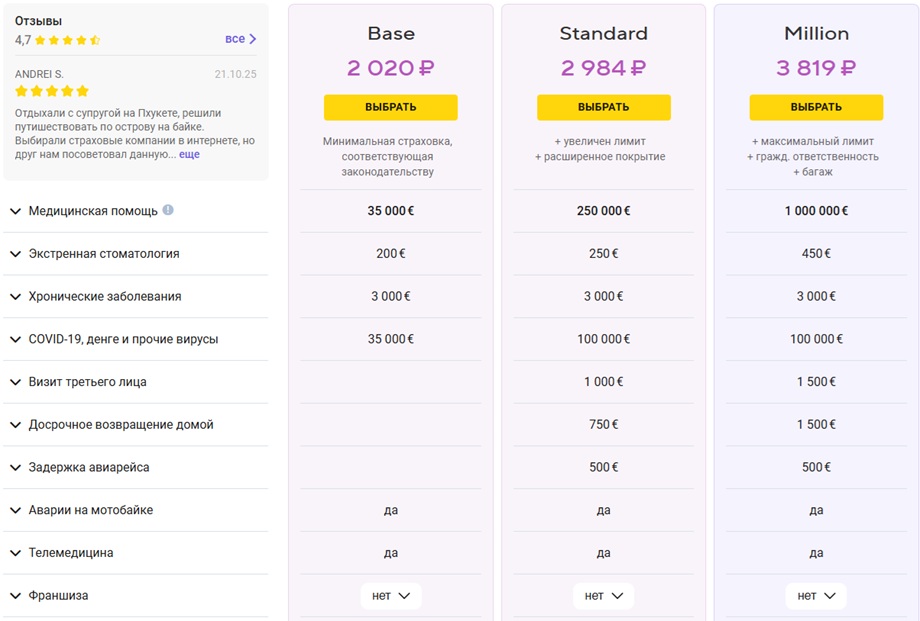Open the Франшиза dropdown for Million plan

pyautogui.click(x=816, y=596)
